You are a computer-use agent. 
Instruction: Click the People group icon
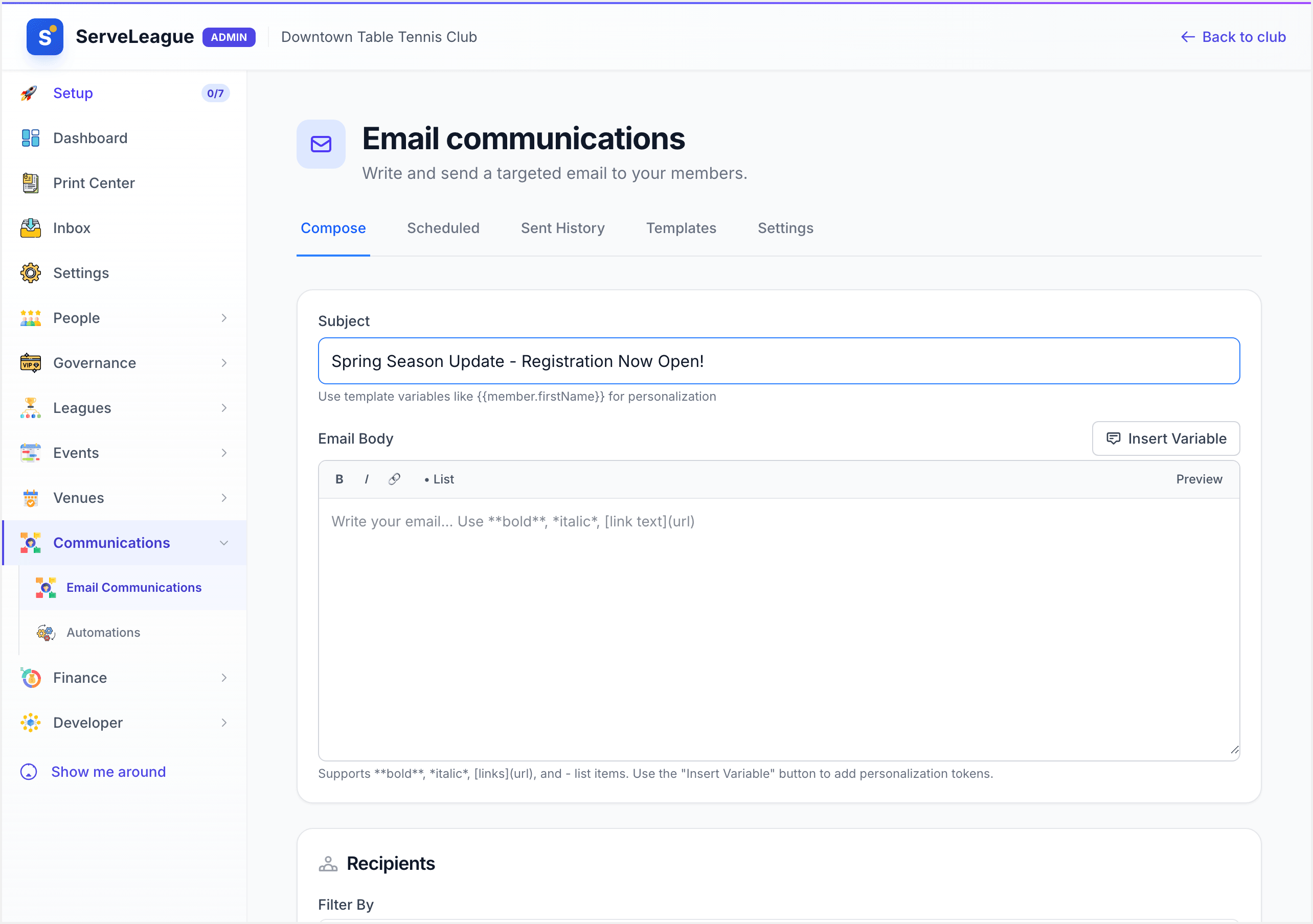(30, 318)
